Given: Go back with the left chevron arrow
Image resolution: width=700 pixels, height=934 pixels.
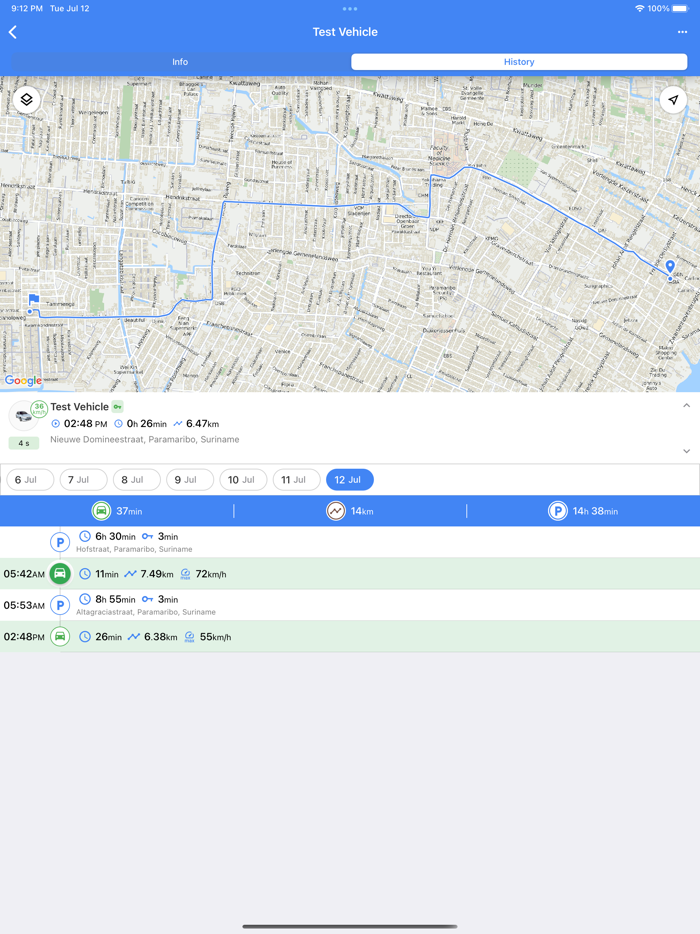Looking at the screenshot, I should pos(13,32).
